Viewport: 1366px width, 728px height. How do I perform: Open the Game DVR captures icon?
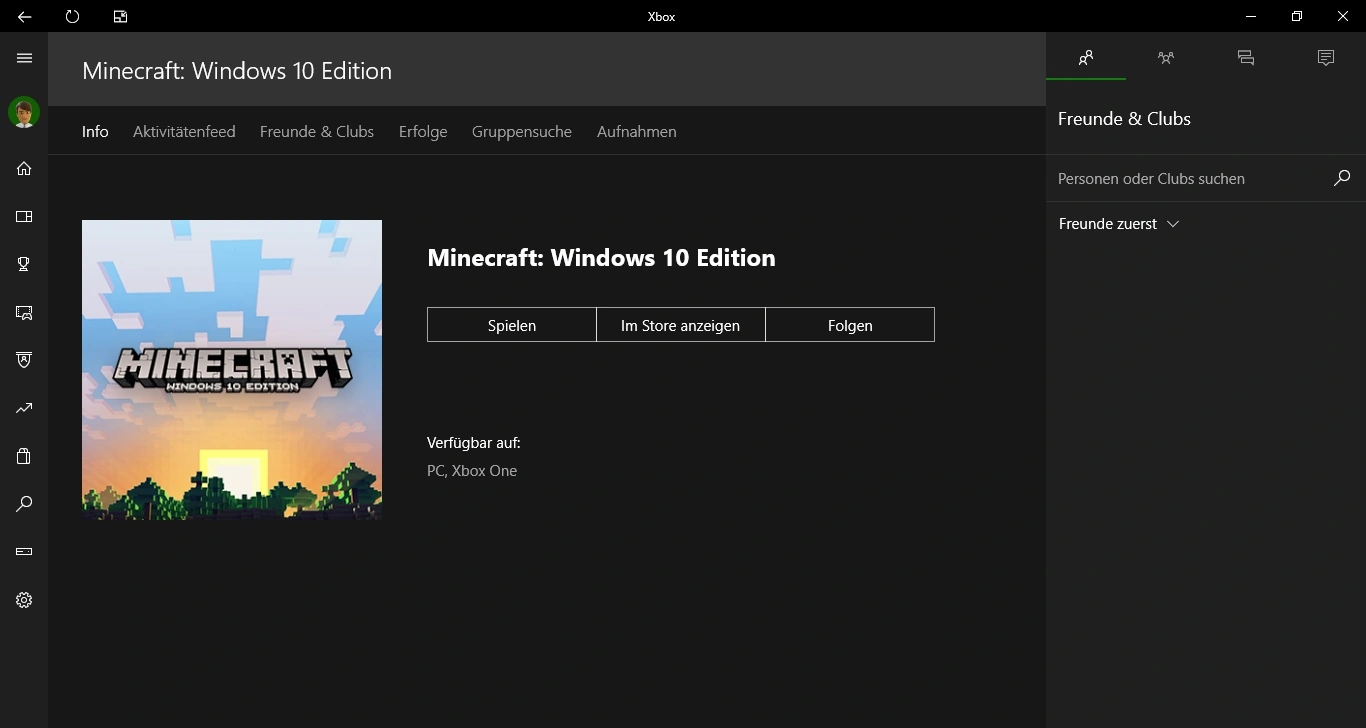(24, 312)
